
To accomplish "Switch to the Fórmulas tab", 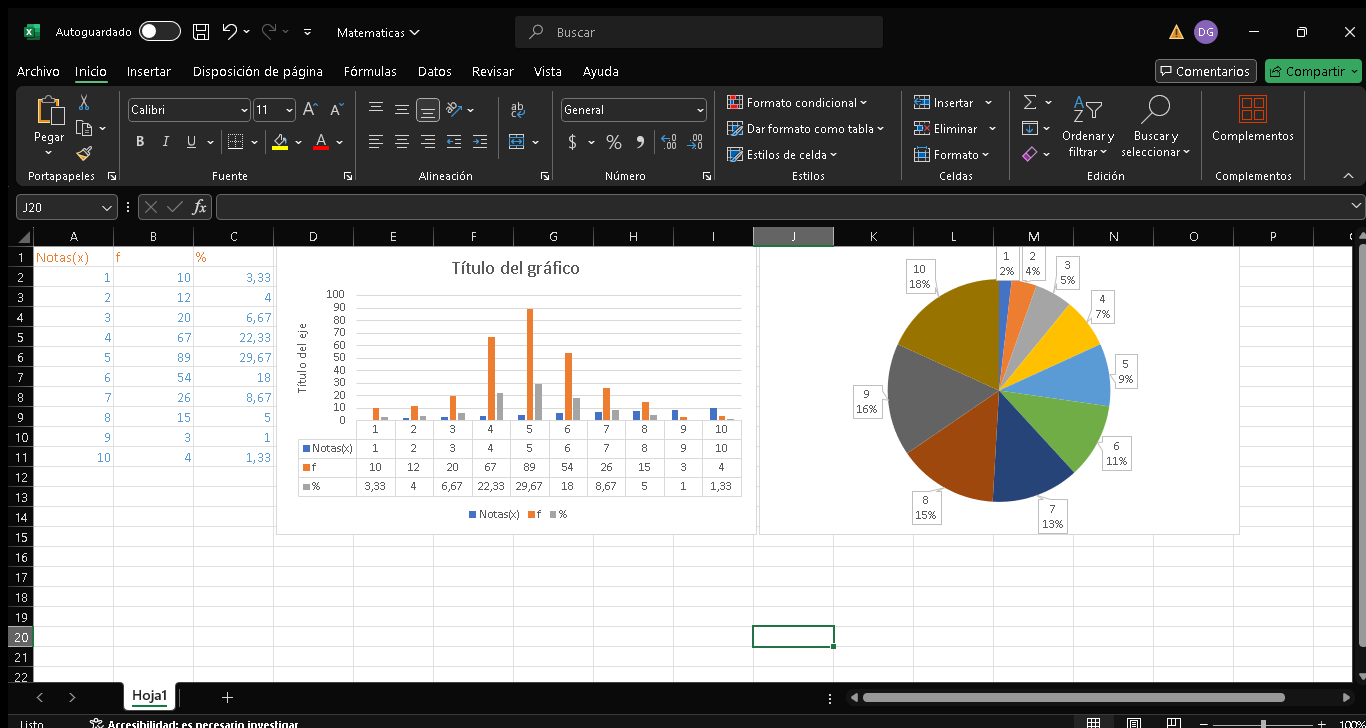I will coord(370,71).
